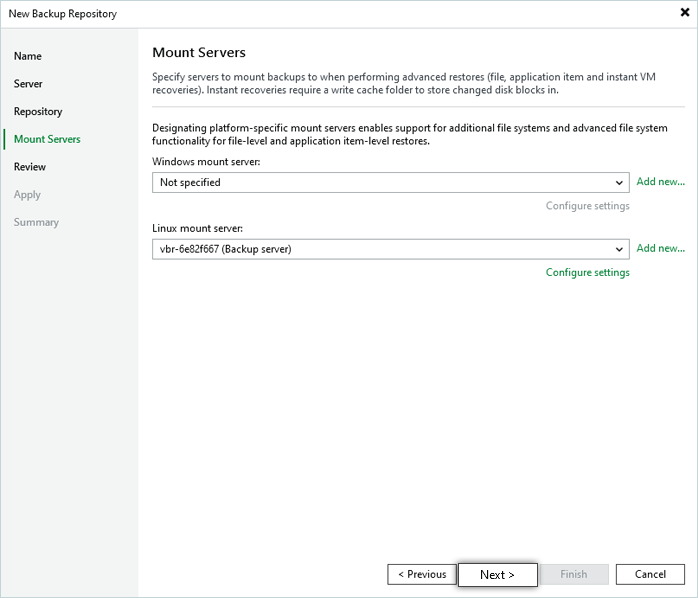This screenshot has width=698, height=598.
Task: Jump to the Review step
Action: pyautogui.click(x=30, y=167)
